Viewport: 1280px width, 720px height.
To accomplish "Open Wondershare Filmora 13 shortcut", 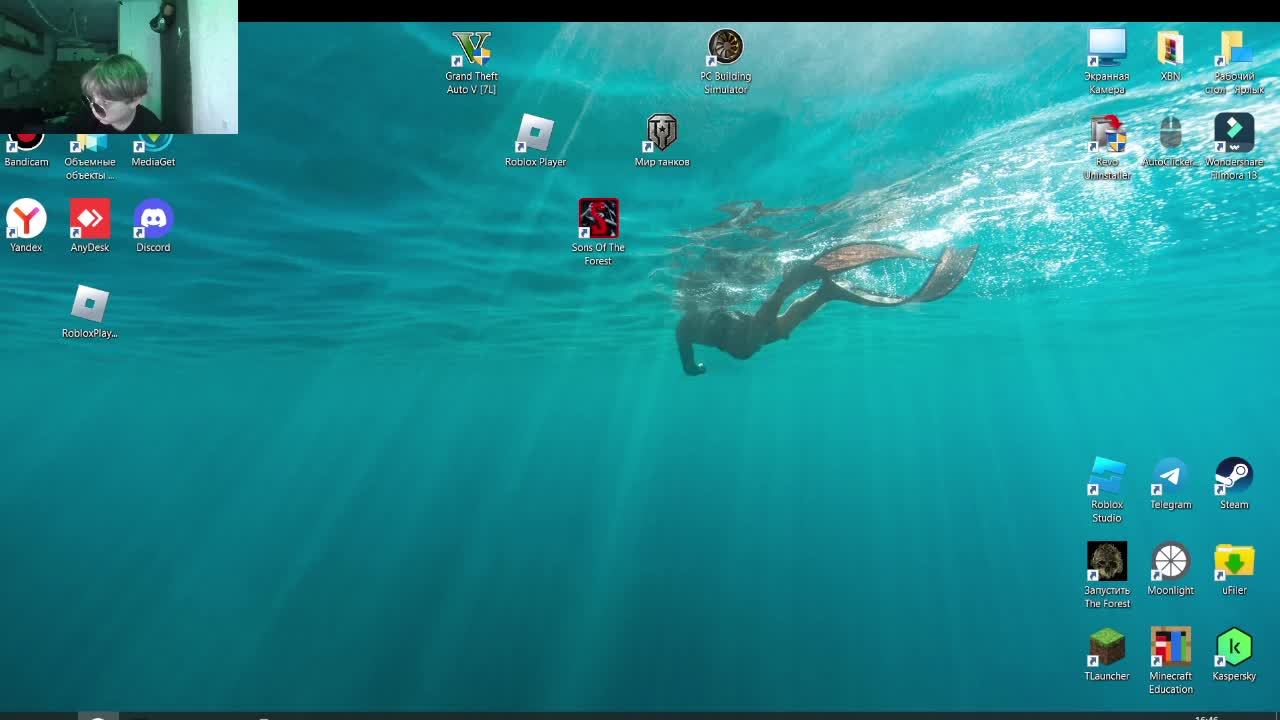I will tap(1234, 133).
